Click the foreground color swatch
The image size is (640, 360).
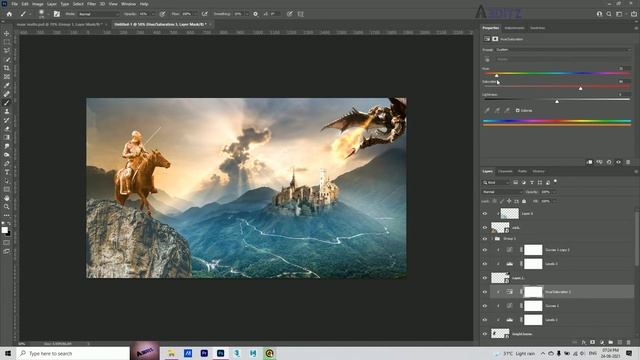click(4, 230)
